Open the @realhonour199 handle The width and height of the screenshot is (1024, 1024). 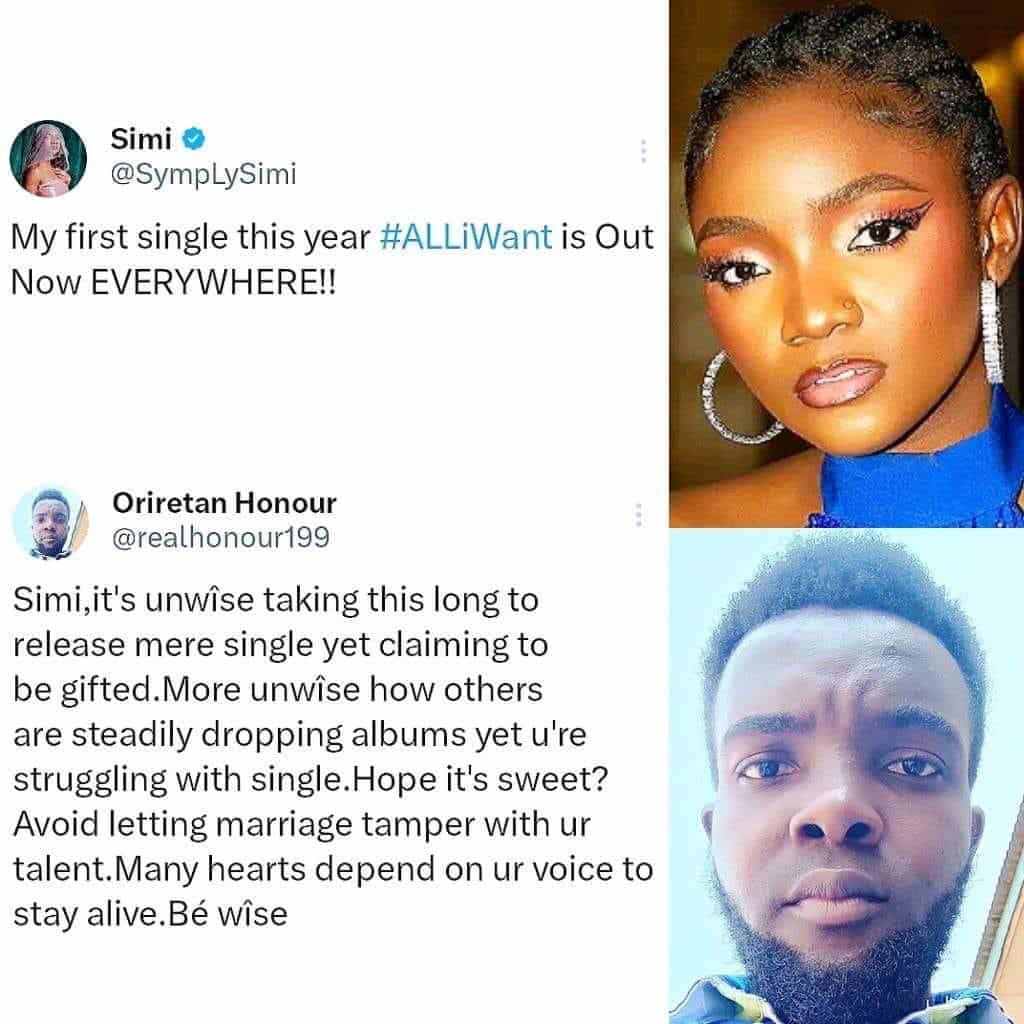click(x=221, y=537)
